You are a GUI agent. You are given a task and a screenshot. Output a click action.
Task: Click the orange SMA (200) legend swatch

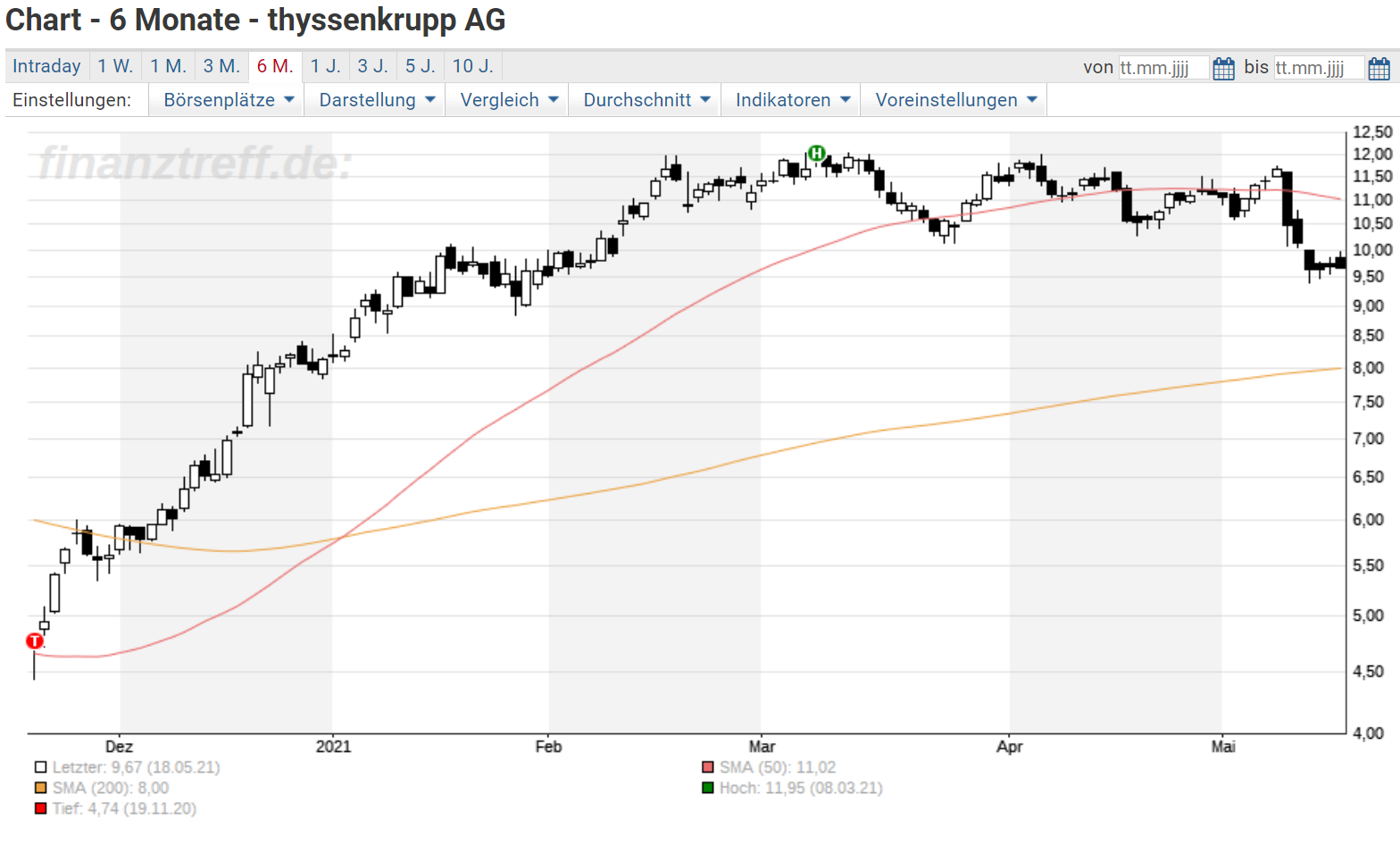point(40,788)
